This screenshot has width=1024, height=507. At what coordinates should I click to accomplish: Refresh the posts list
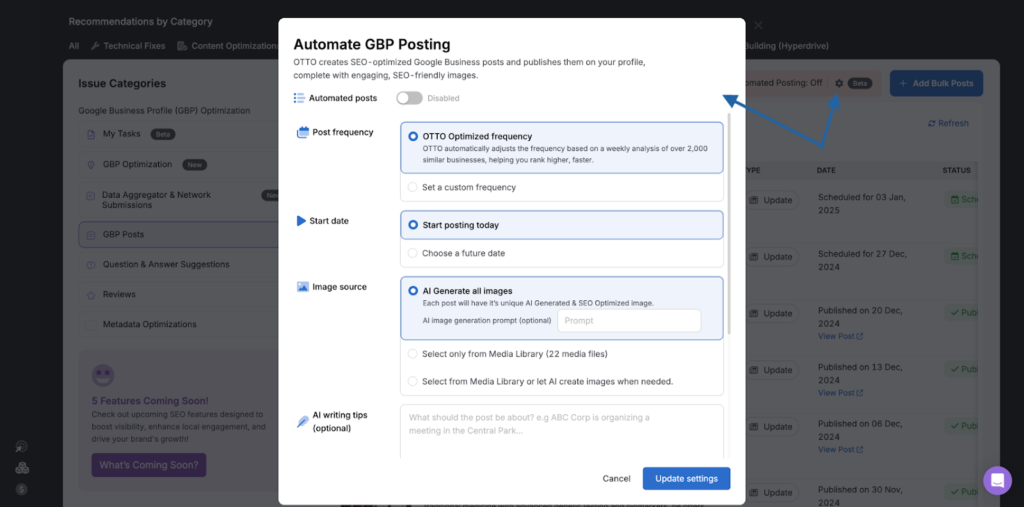click(x=948, y=123)
